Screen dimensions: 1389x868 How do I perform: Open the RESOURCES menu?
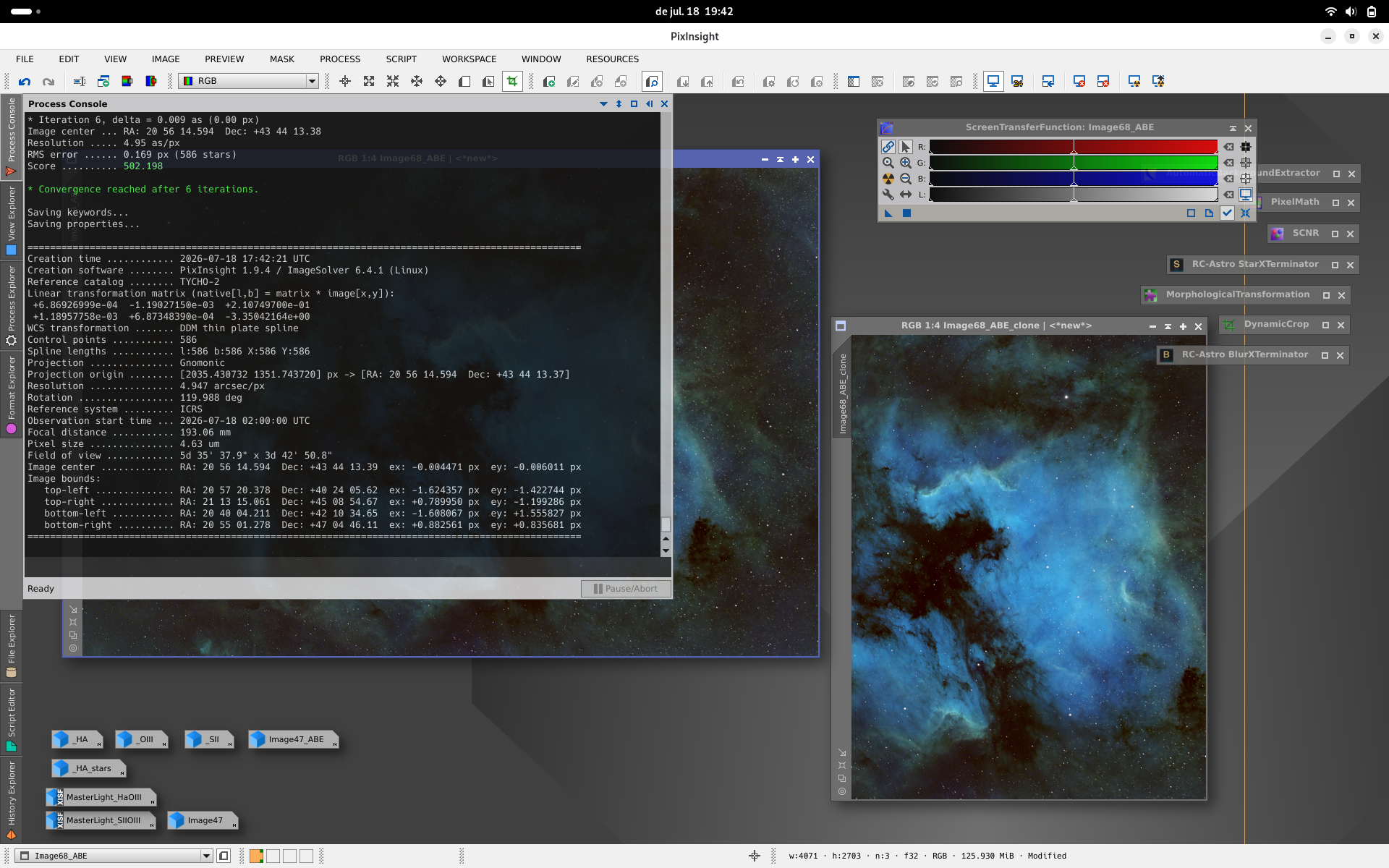613,59
